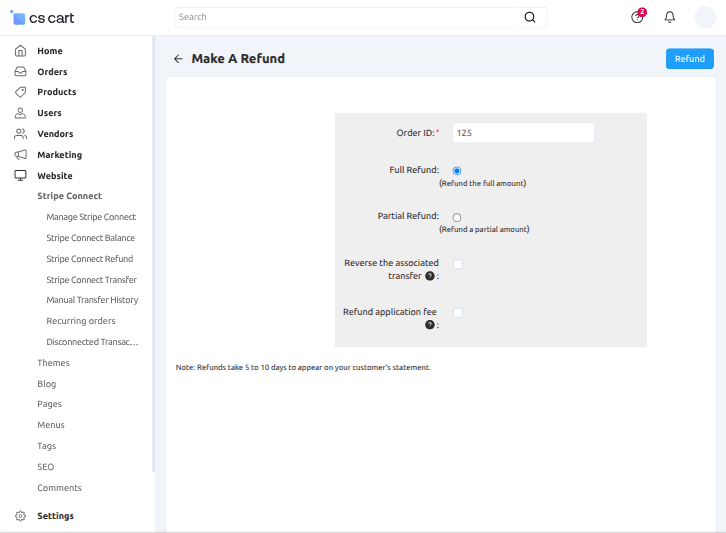Click the help icon for associated transfer
Screen dimensions: 726x533
(x=430, y=276)
